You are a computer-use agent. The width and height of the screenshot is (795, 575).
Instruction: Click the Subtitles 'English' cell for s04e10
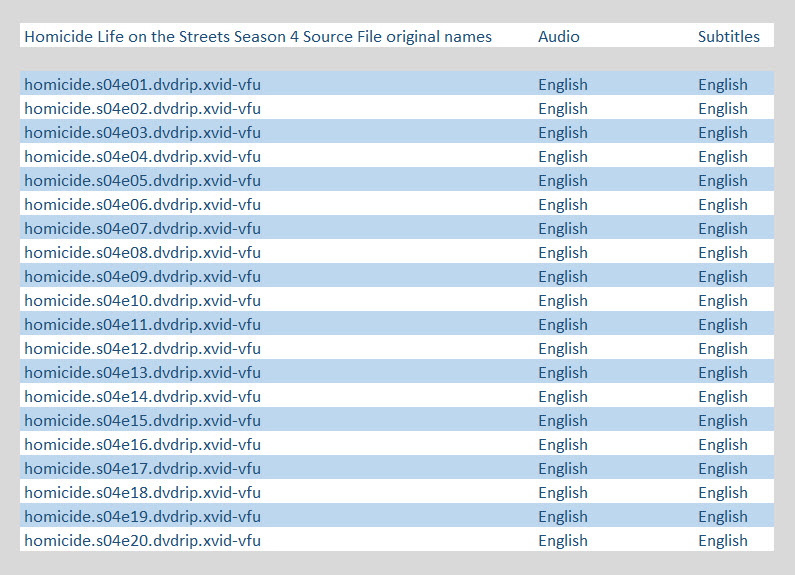[x=722, y=300]
